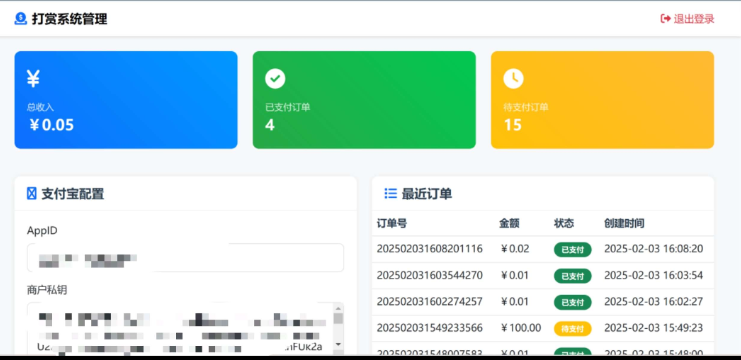This screenshot has height=360, width=741.
Task: Click order number 202502031603544270
Action: [430, 275]
